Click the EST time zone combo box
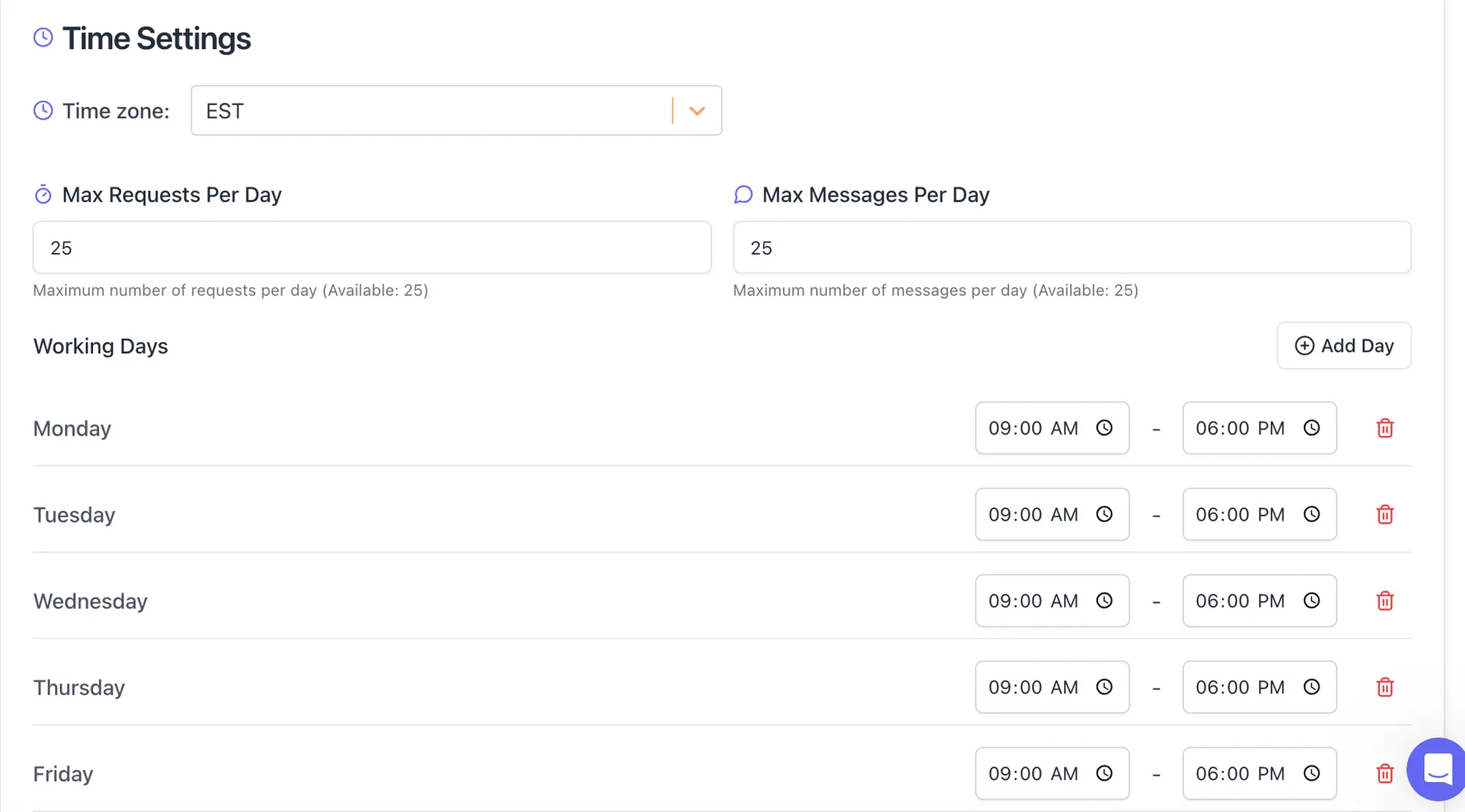The width and height of the screenshot is (1465, 812). 432,111
